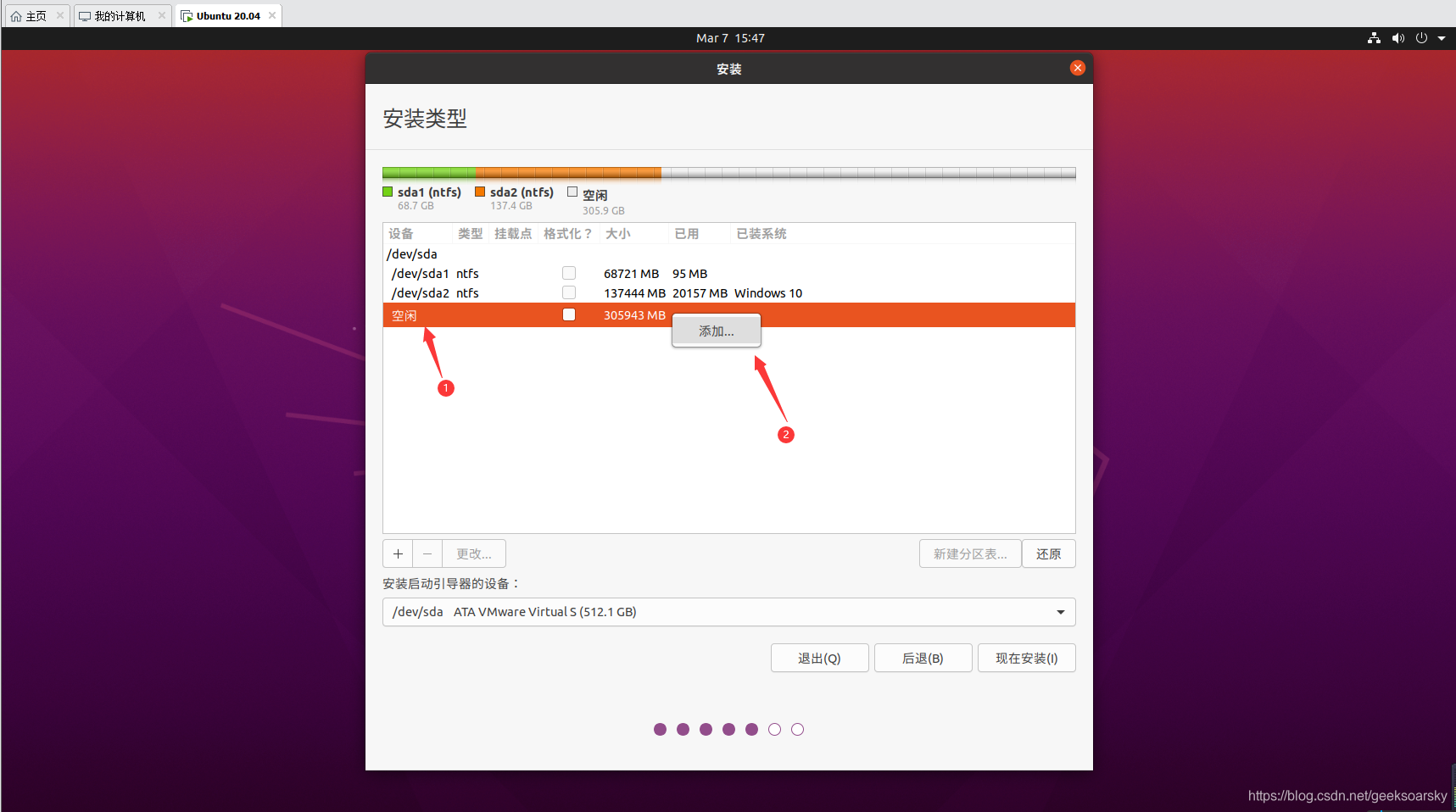Image resolution: width=1456 pixels, height=812 pixels.
Task: Click the 137444 MB size value
Action: pyautogui.click(x=634, y=292)
